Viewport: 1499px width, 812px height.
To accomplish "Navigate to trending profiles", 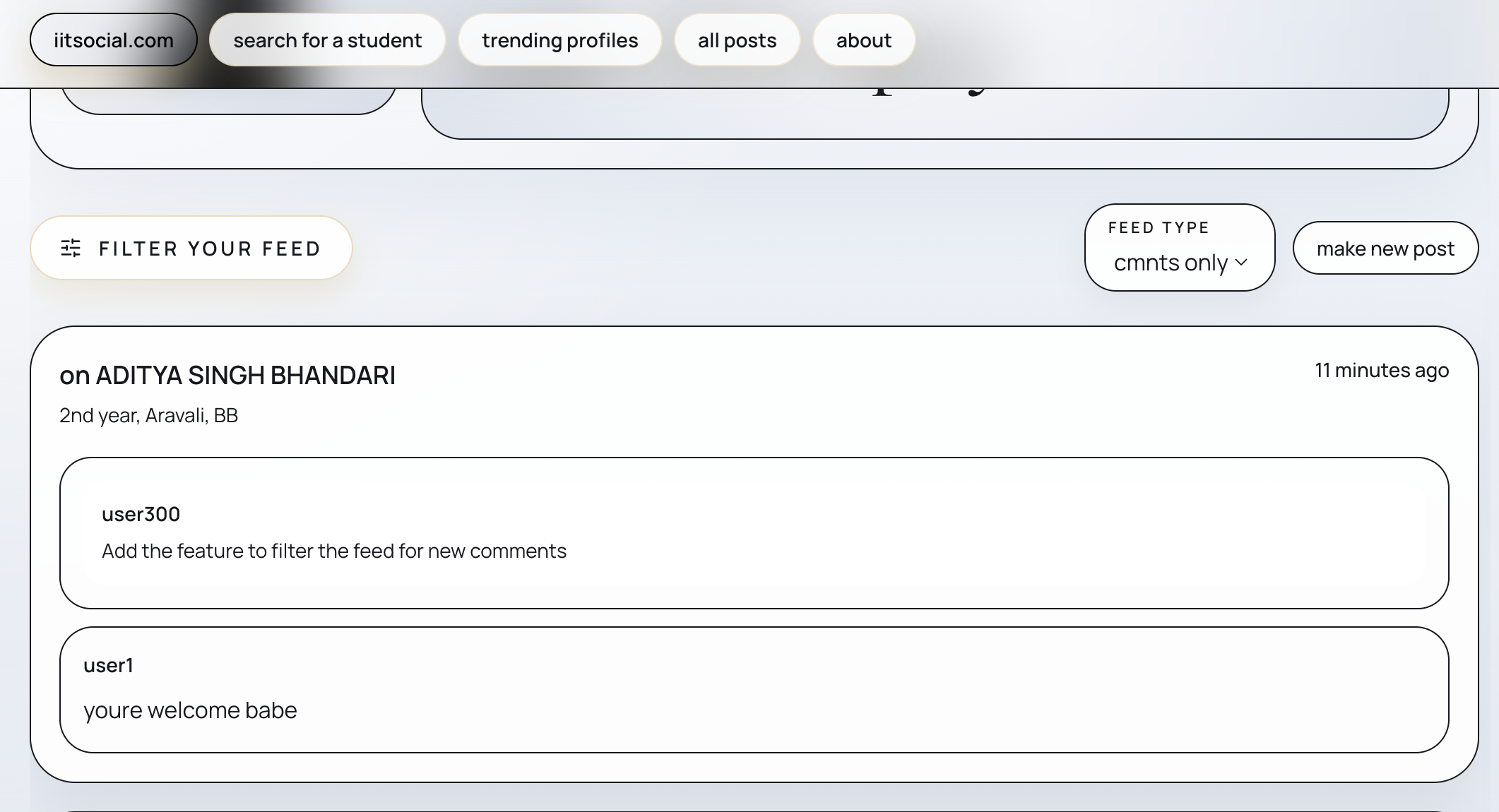I will click(x=559, y=40).
